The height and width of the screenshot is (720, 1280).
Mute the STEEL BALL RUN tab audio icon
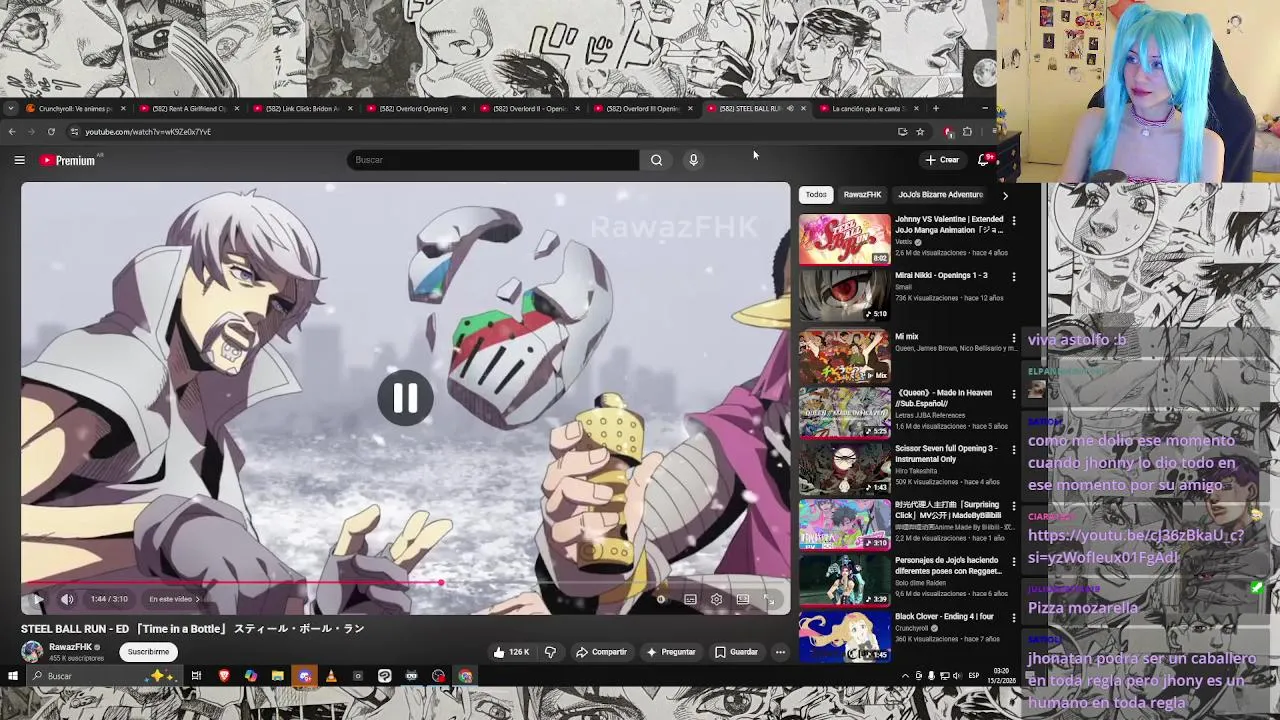[790, 108]
